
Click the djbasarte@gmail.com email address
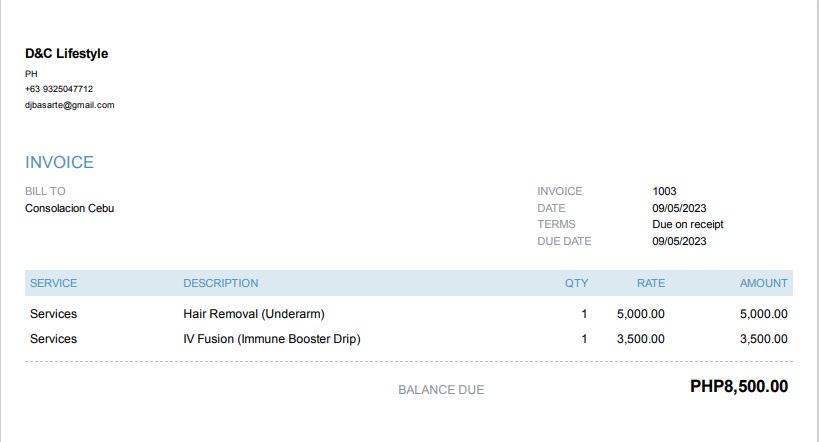[69, 105]
